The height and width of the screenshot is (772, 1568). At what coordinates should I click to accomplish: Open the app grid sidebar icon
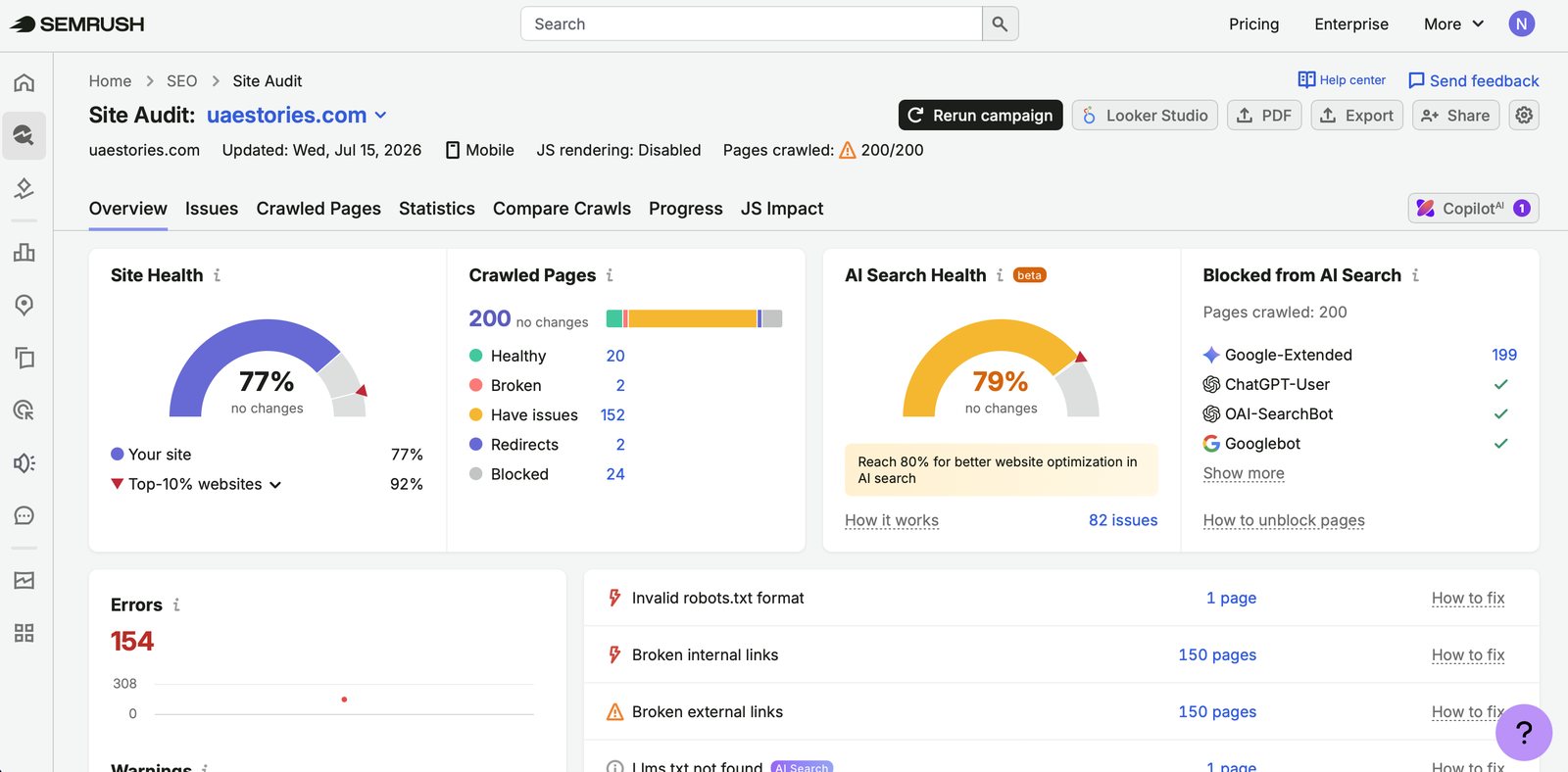coord(24,633)
